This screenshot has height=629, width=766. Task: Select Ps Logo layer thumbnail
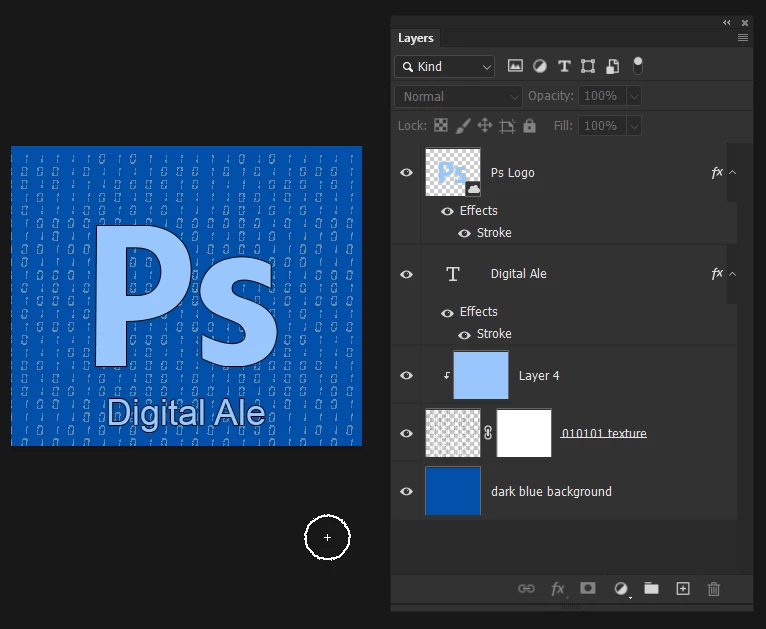453,172
